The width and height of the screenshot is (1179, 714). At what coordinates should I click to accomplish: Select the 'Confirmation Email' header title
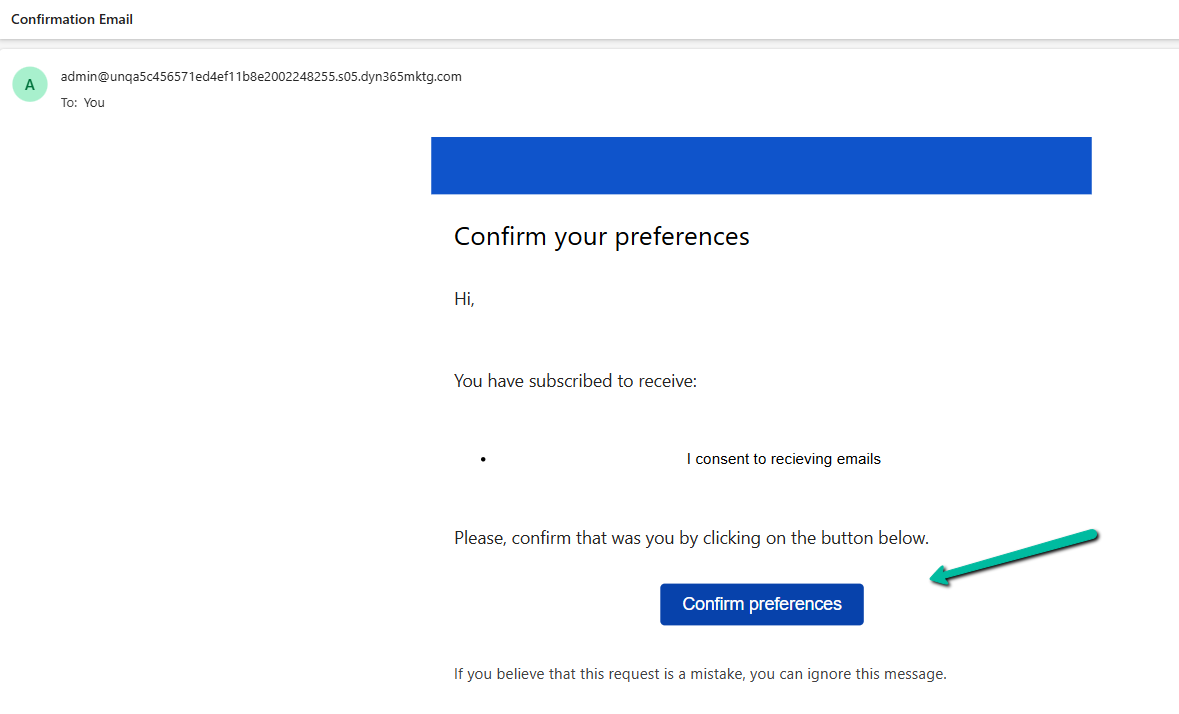click(71, 18)
